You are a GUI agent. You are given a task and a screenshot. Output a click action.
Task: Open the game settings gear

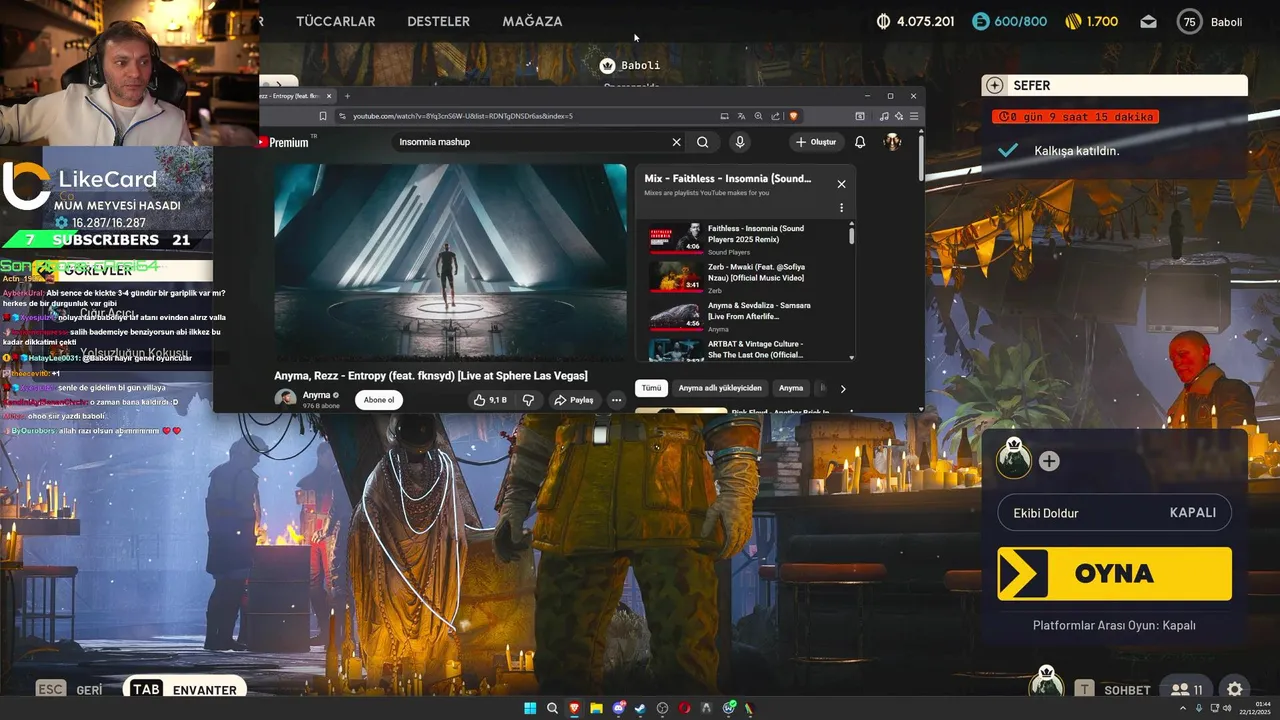coord(1235,689)
